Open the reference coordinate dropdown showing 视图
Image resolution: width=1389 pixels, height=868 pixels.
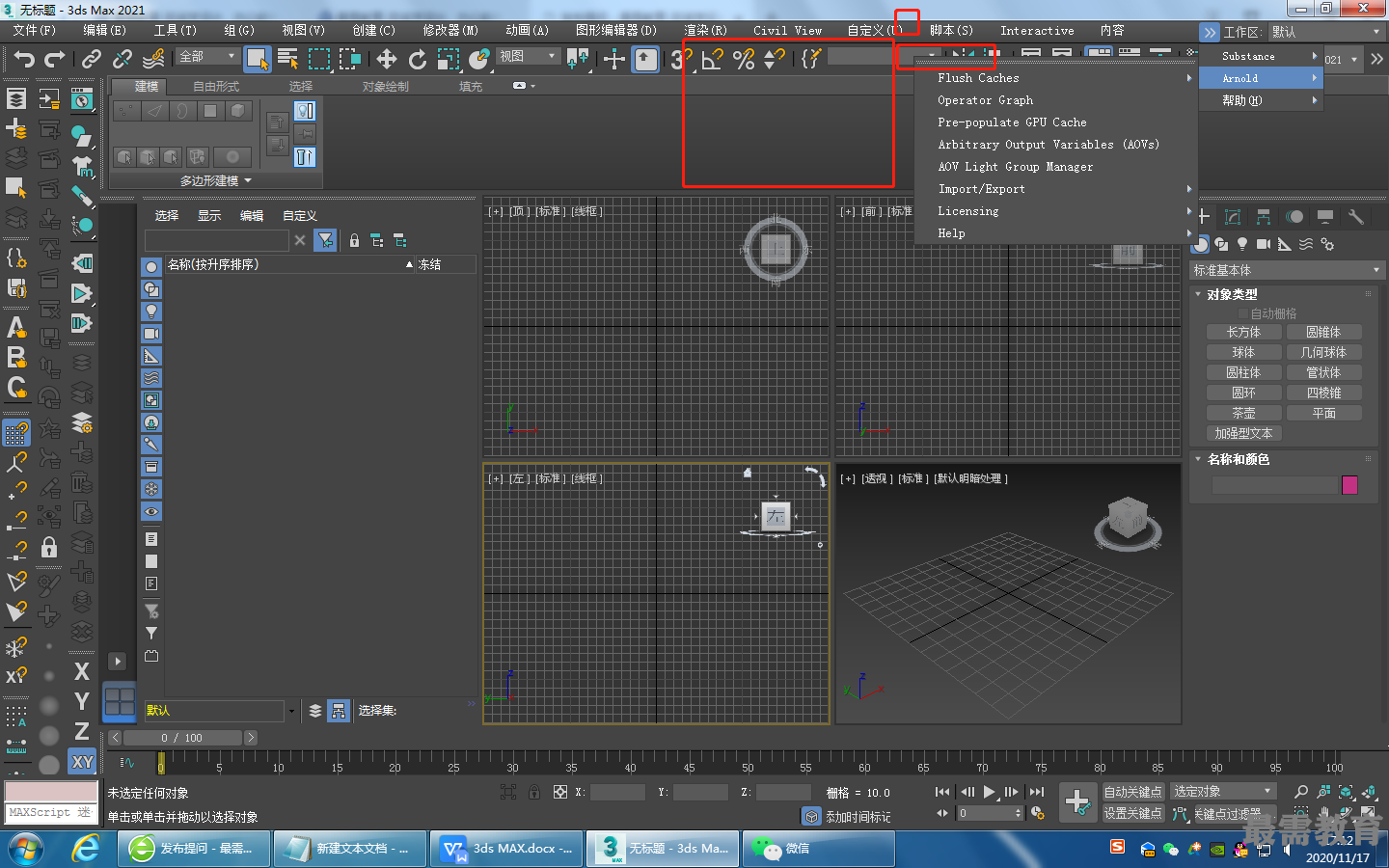tap(528, 57)
